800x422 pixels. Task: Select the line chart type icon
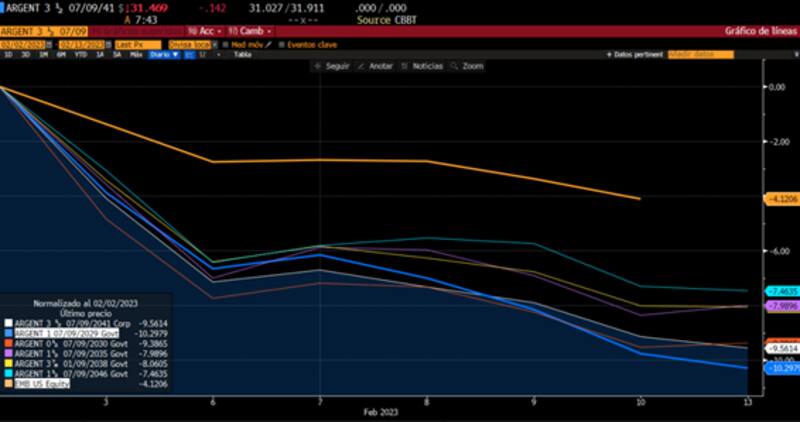pyautogui.click(x=188, y=54)
